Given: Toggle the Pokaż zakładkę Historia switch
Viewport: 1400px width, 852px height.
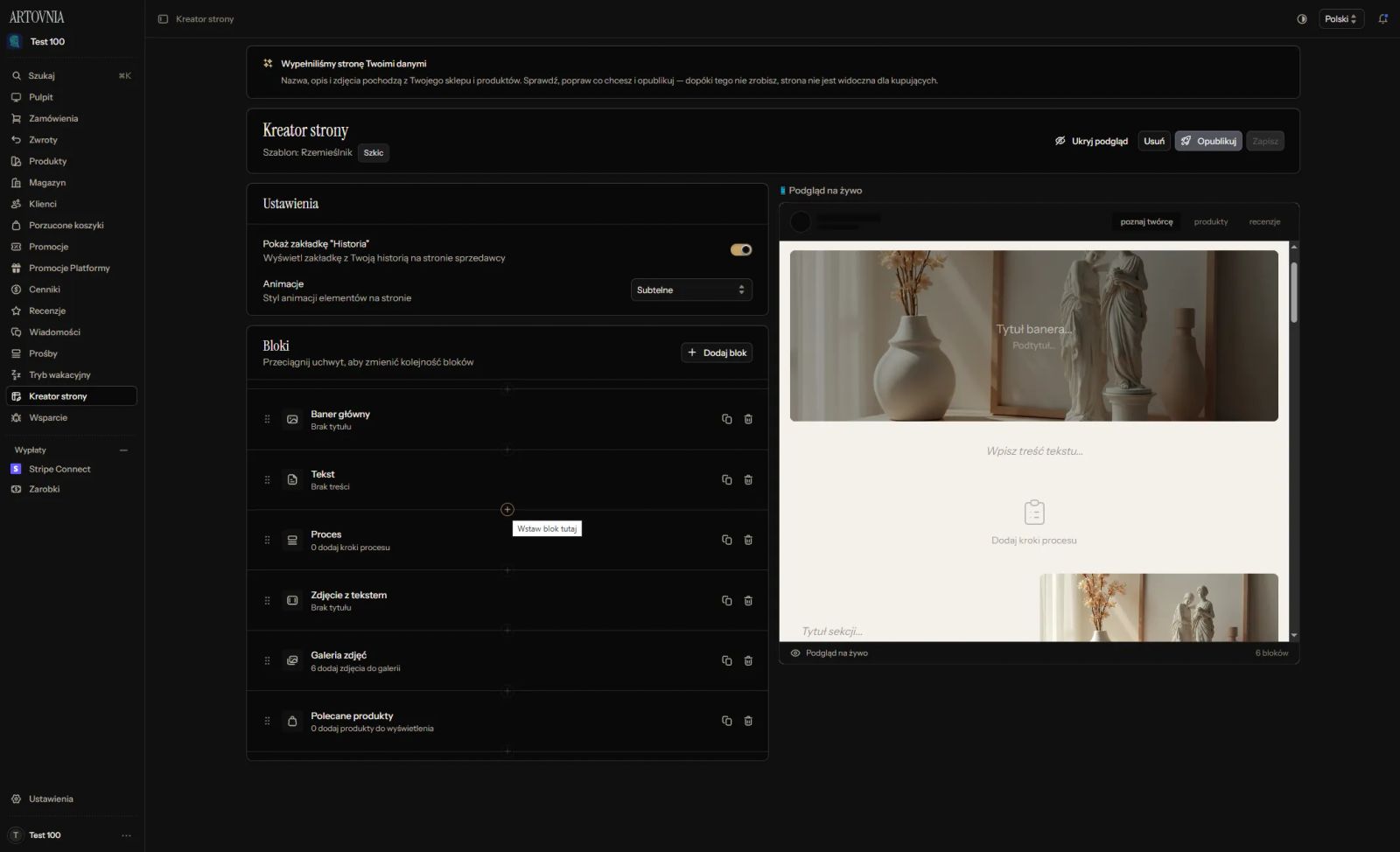Looking at the screenshot, I should click(741, 250).
